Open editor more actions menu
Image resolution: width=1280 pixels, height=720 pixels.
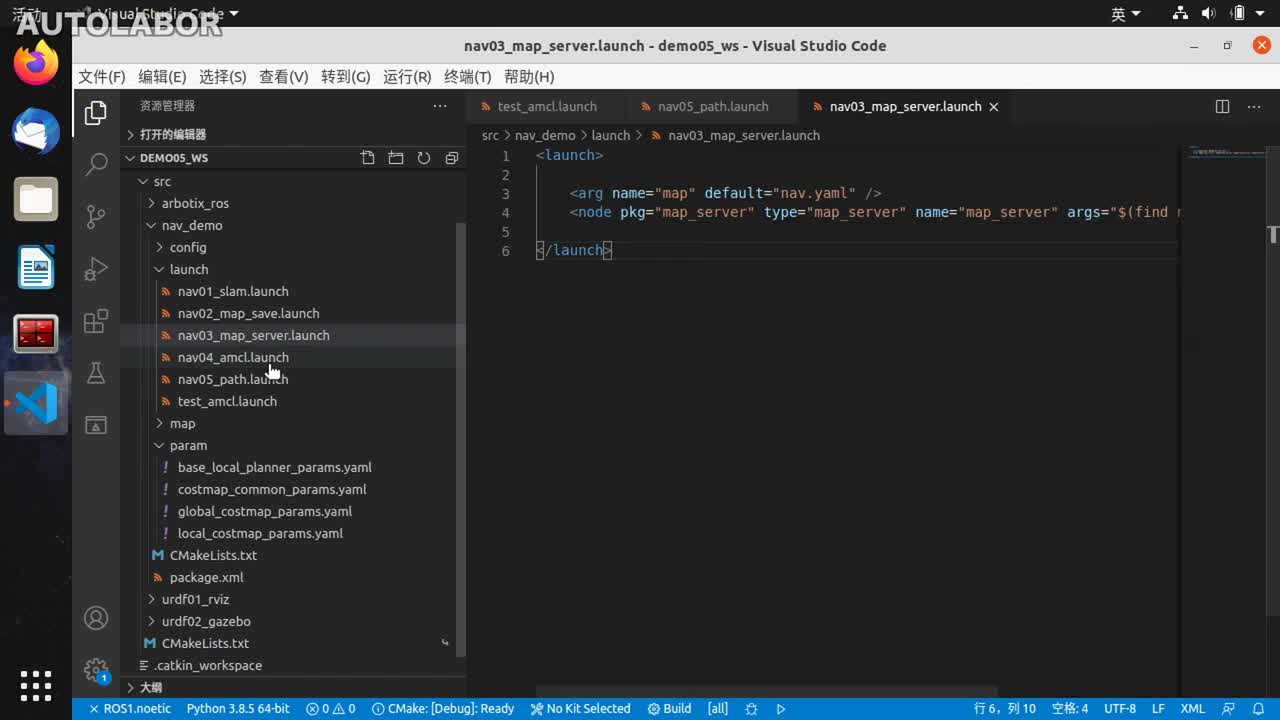coord(1256,107)
